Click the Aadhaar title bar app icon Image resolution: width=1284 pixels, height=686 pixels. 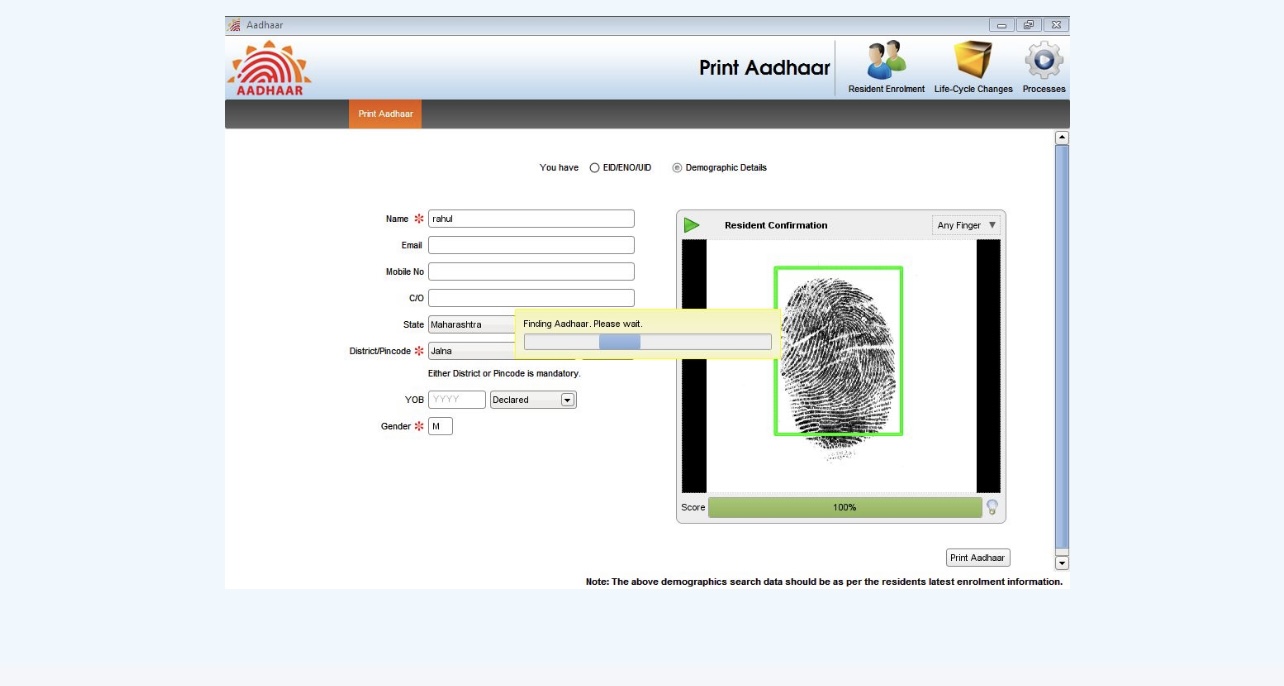(x=234, y=25)
